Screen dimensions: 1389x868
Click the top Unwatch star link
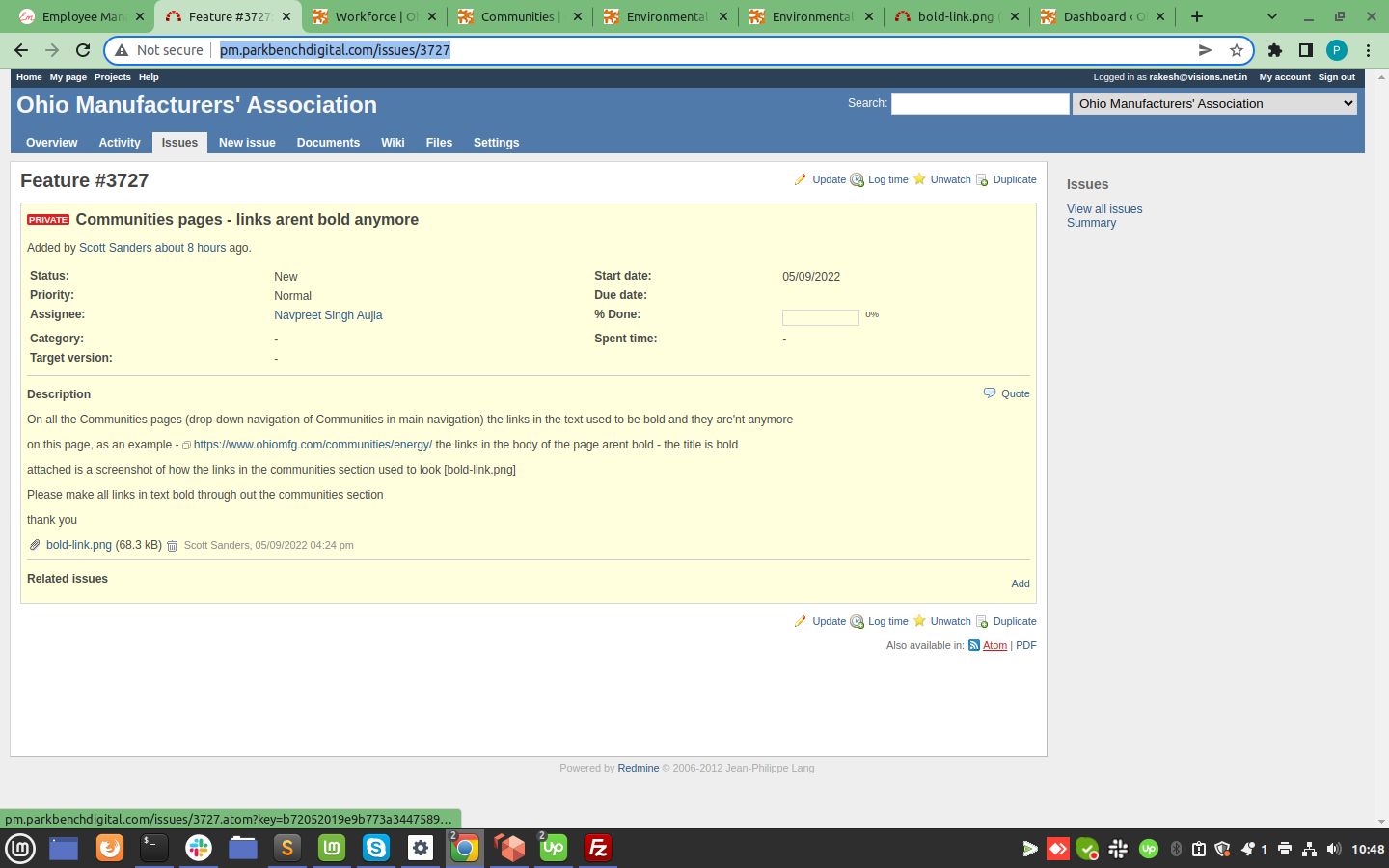click(x=950, y=179)
